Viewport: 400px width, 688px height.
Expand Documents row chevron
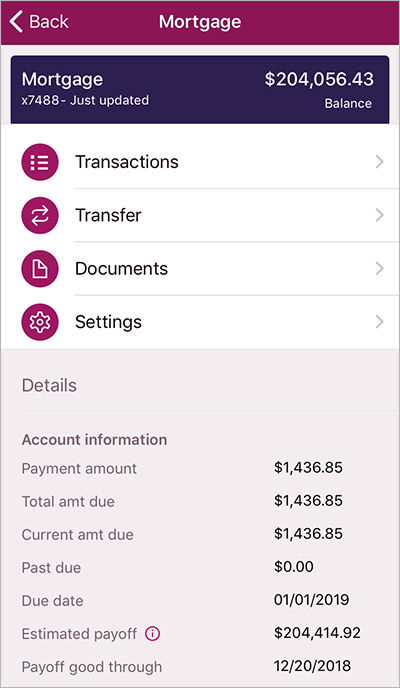pyautogui.click(x=379, y=269)
